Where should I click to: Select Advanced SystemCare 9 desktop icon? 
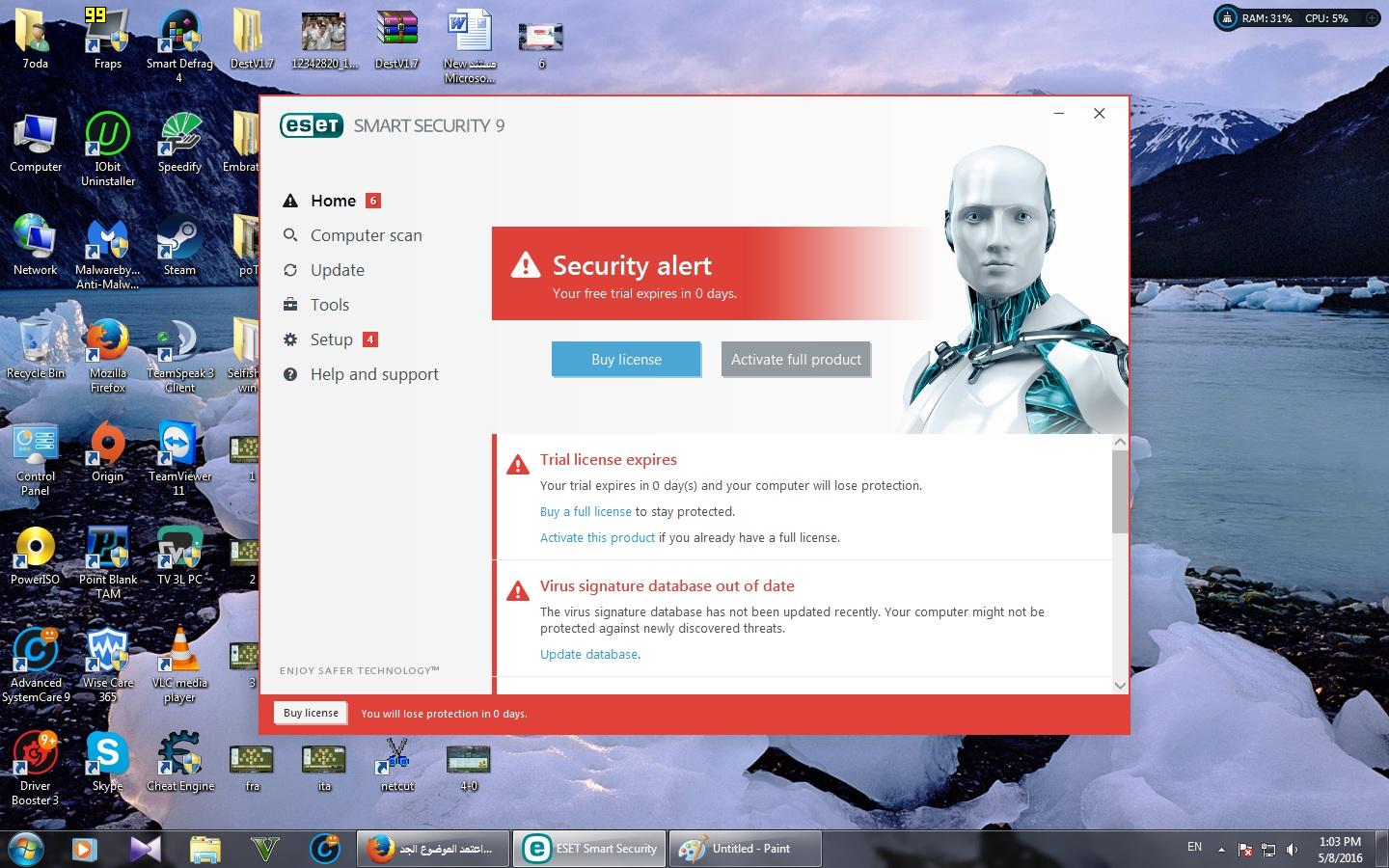click(36, 665)
